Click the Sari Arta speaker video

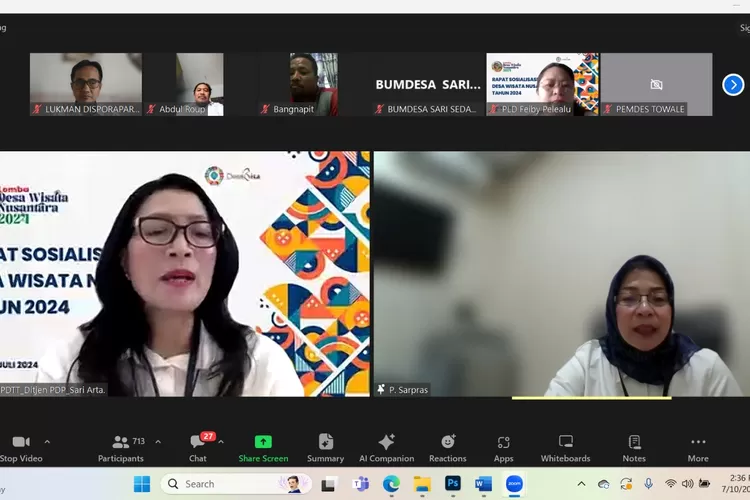coord(185,274)
